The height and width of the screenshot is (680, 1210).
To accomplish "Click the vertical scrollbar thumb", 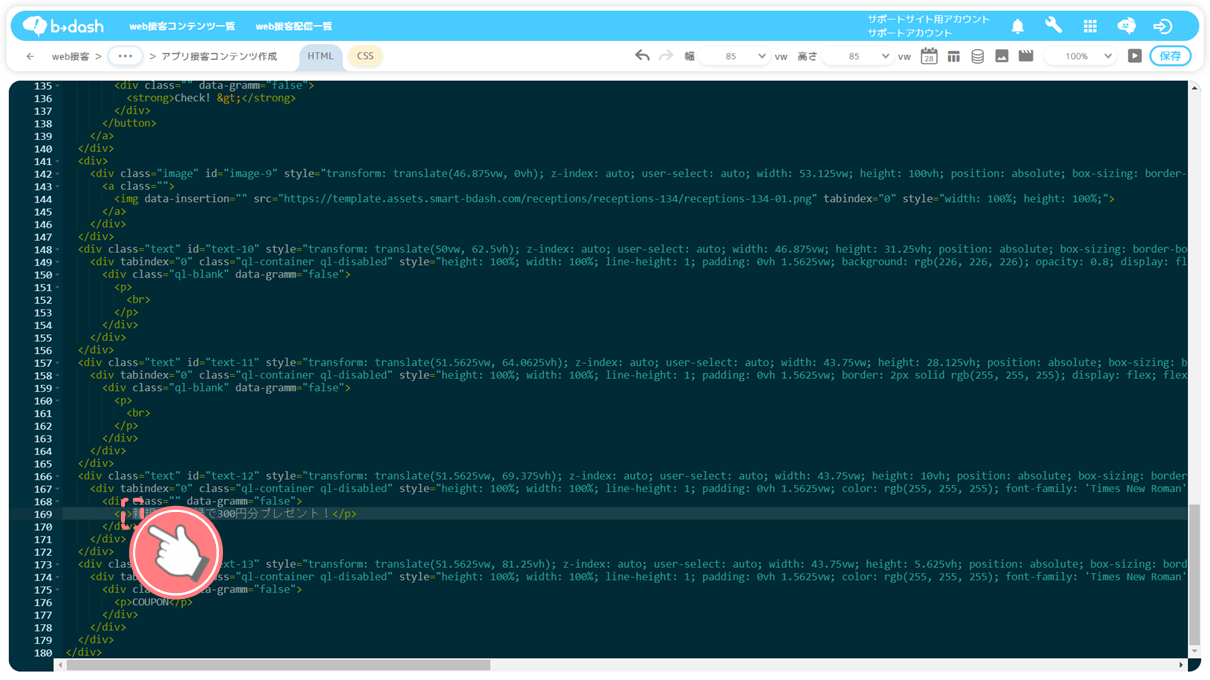I will (1194, 575).
